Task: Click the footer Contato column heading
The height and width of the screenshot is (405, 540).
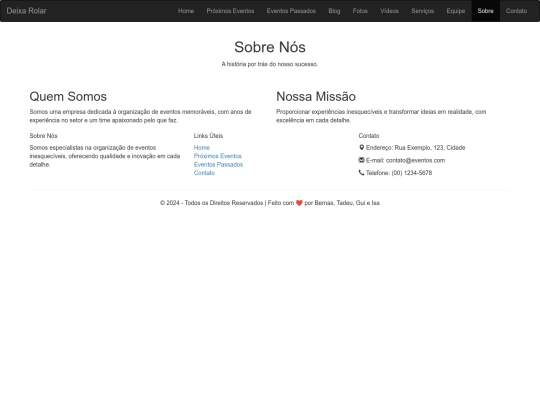Action: 369,136
